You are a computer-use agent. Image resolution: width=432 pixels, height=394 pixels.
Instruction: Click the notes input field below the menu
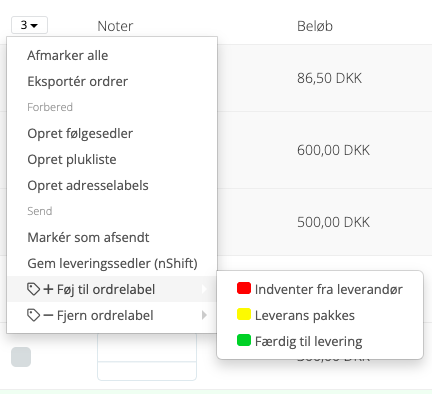point(147,357)
